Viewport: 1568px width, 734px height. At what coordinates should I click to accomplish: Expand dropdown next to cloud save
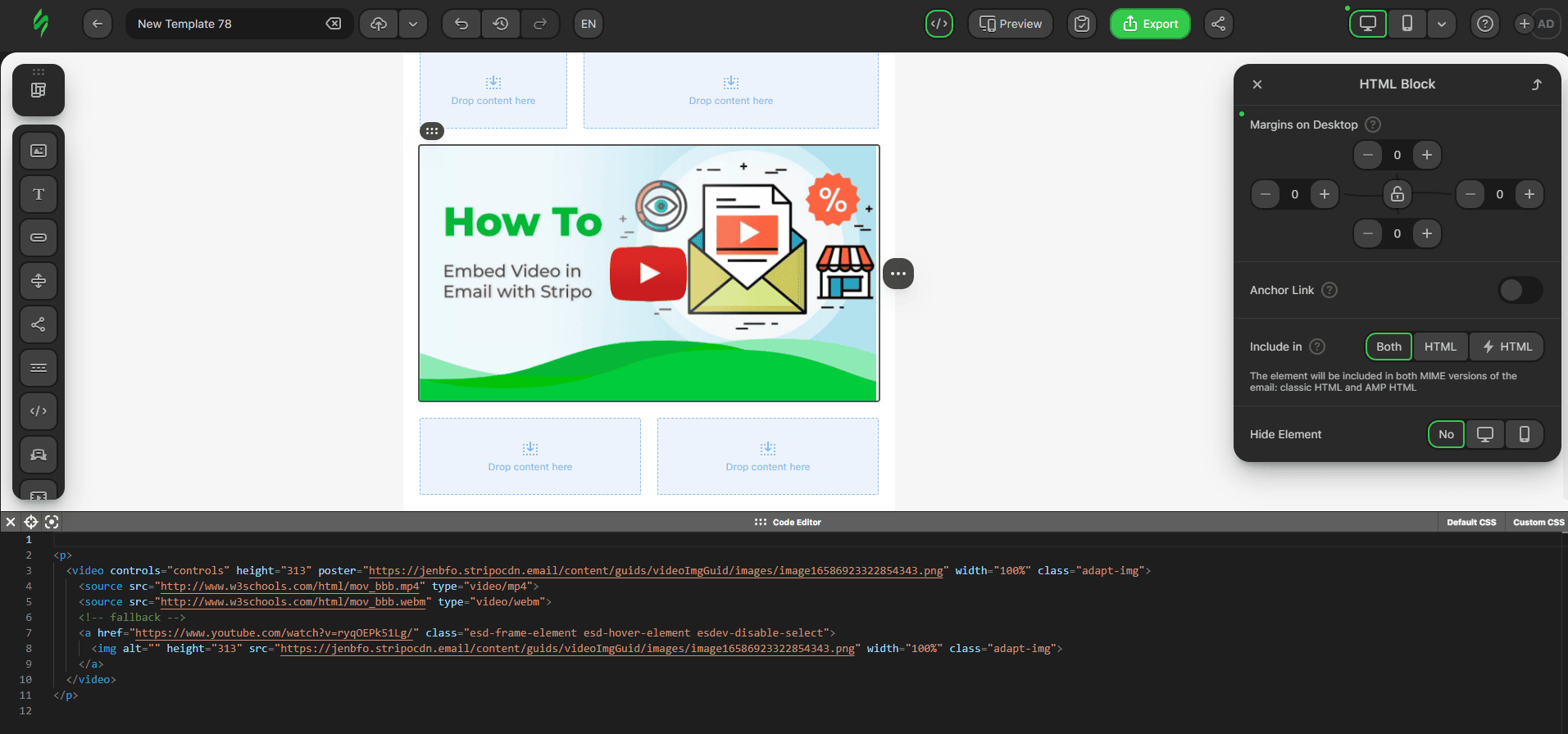[413, 24]
